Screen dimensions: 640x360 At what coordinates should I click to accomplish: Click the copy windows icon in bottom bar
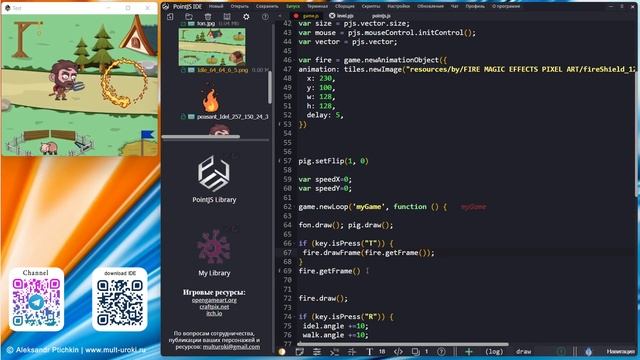point(416,351)
